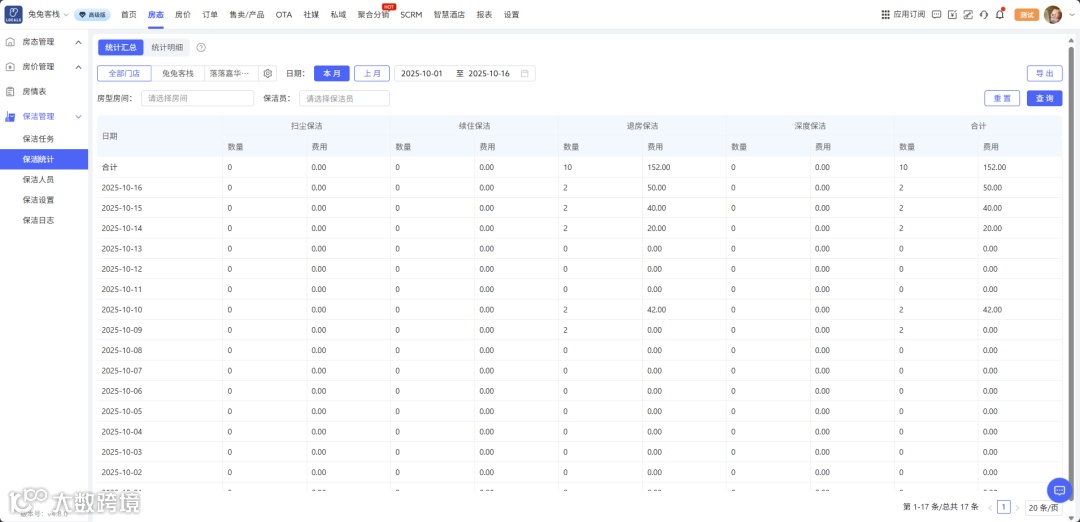Open the floating chat support button

click(x=1059, y=490)
